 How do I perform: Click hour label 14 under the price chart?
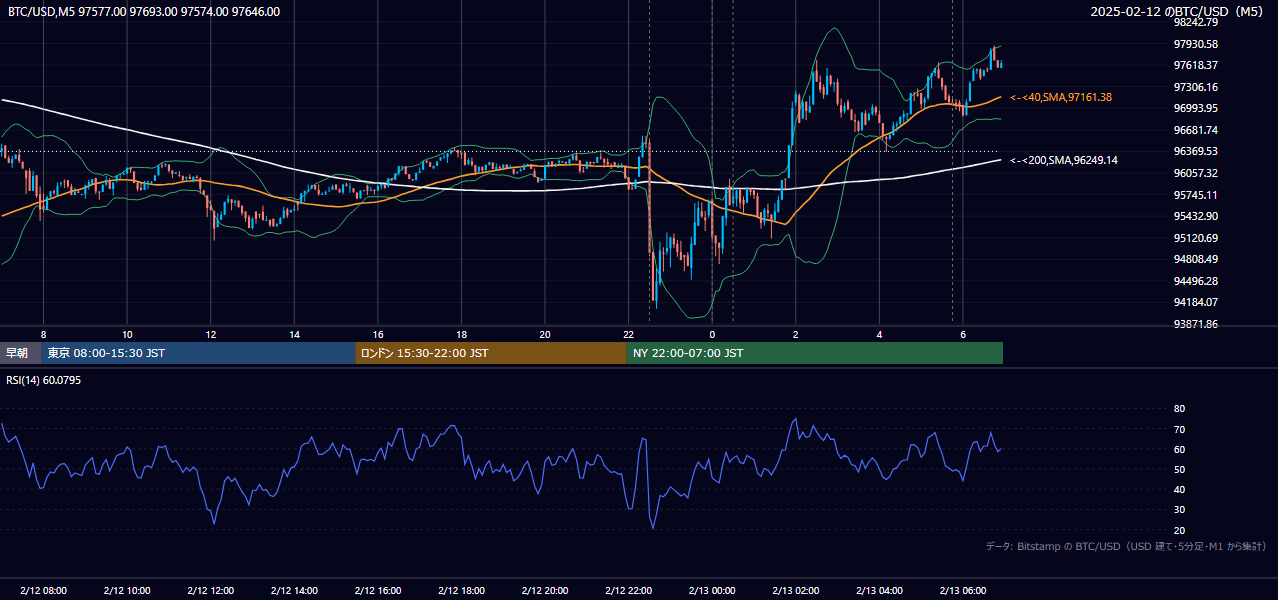294,334
